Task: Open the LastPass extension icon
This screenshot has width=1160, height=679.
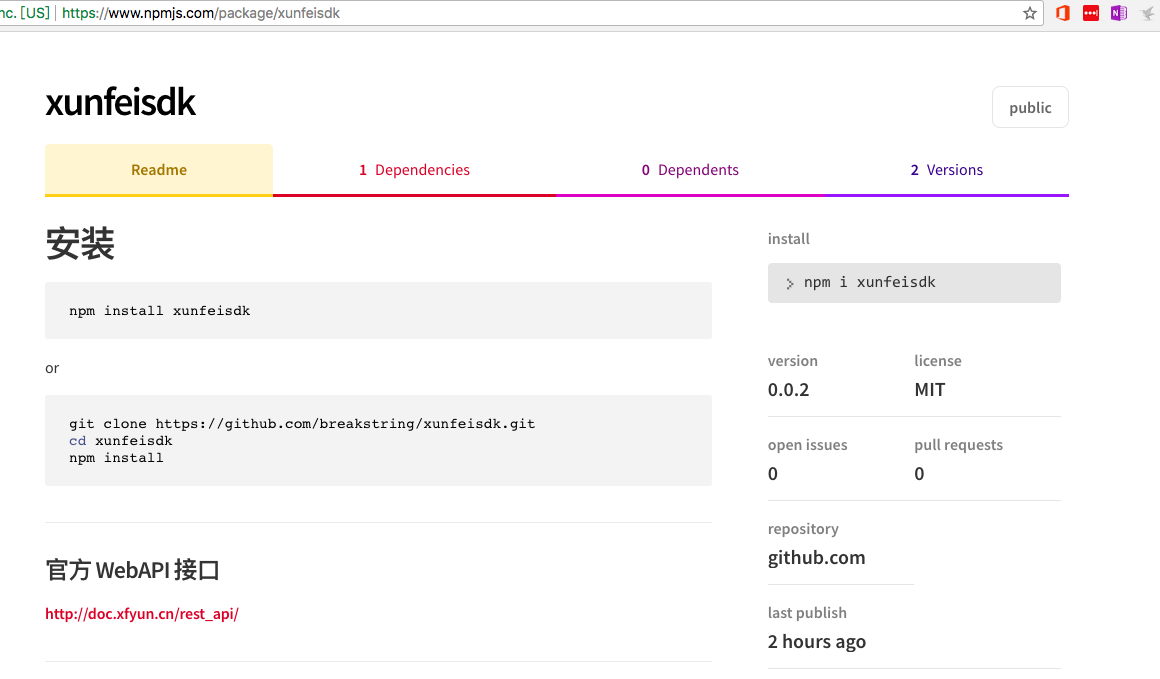Action: click(1091, 13)
